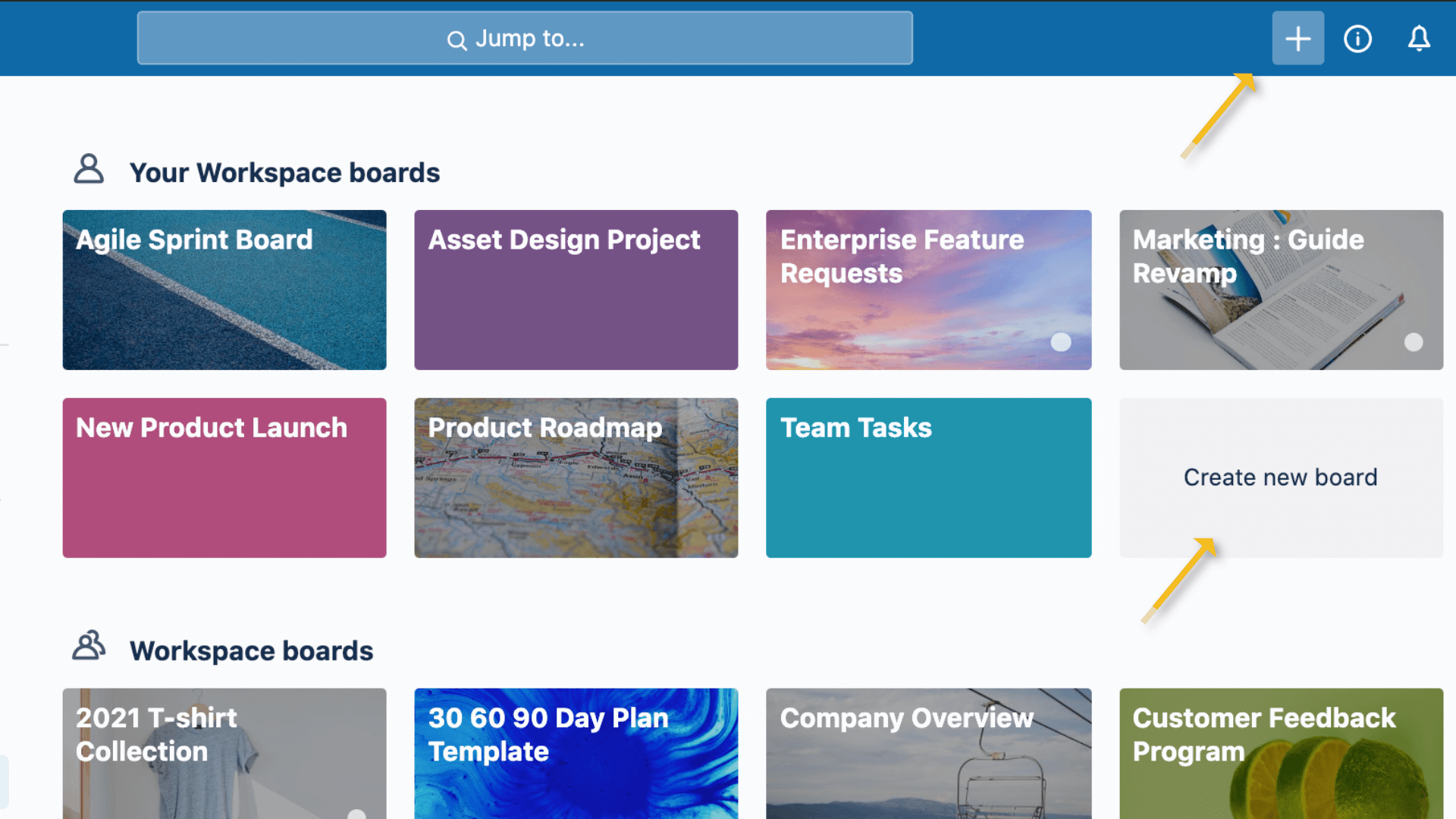Click the Create new board plus icon
Viewport: 1456px width, 819px height.
point(1298,39)
